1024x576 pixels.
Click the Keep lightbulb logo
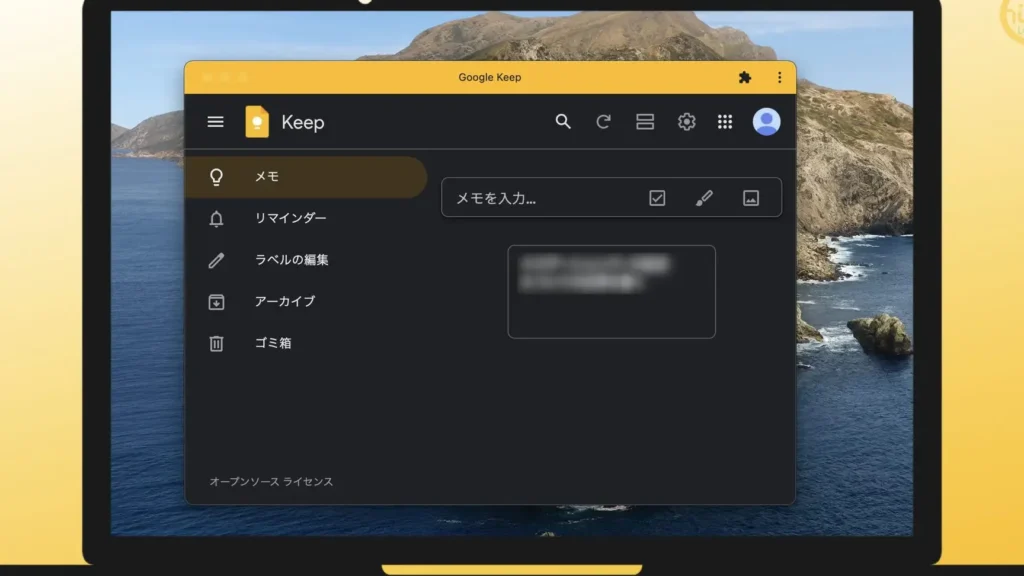pyautogui.click(x=257, y=121)
